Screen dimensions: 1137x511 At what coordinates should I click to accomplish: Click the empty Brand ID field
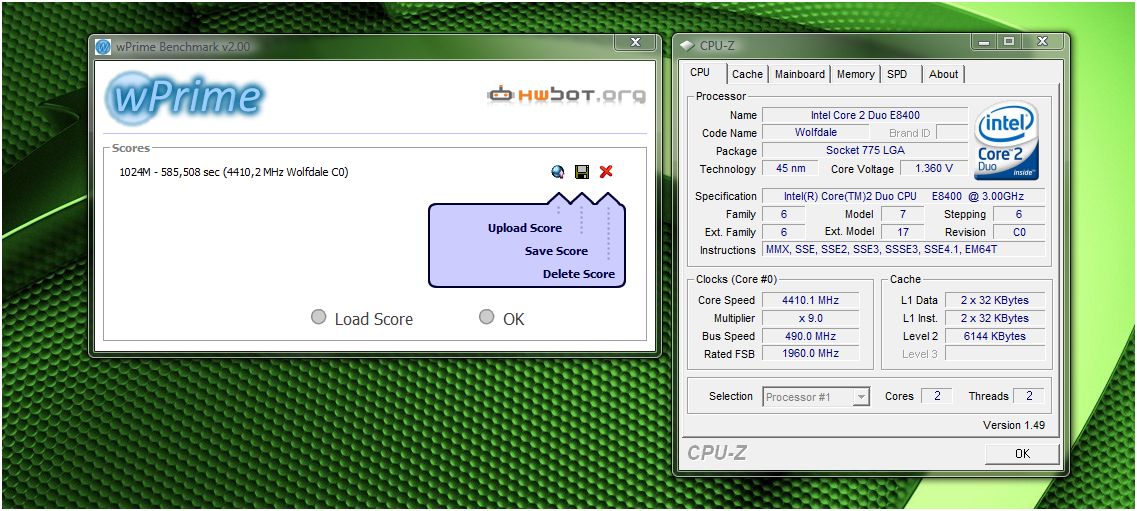coord(952,133)
